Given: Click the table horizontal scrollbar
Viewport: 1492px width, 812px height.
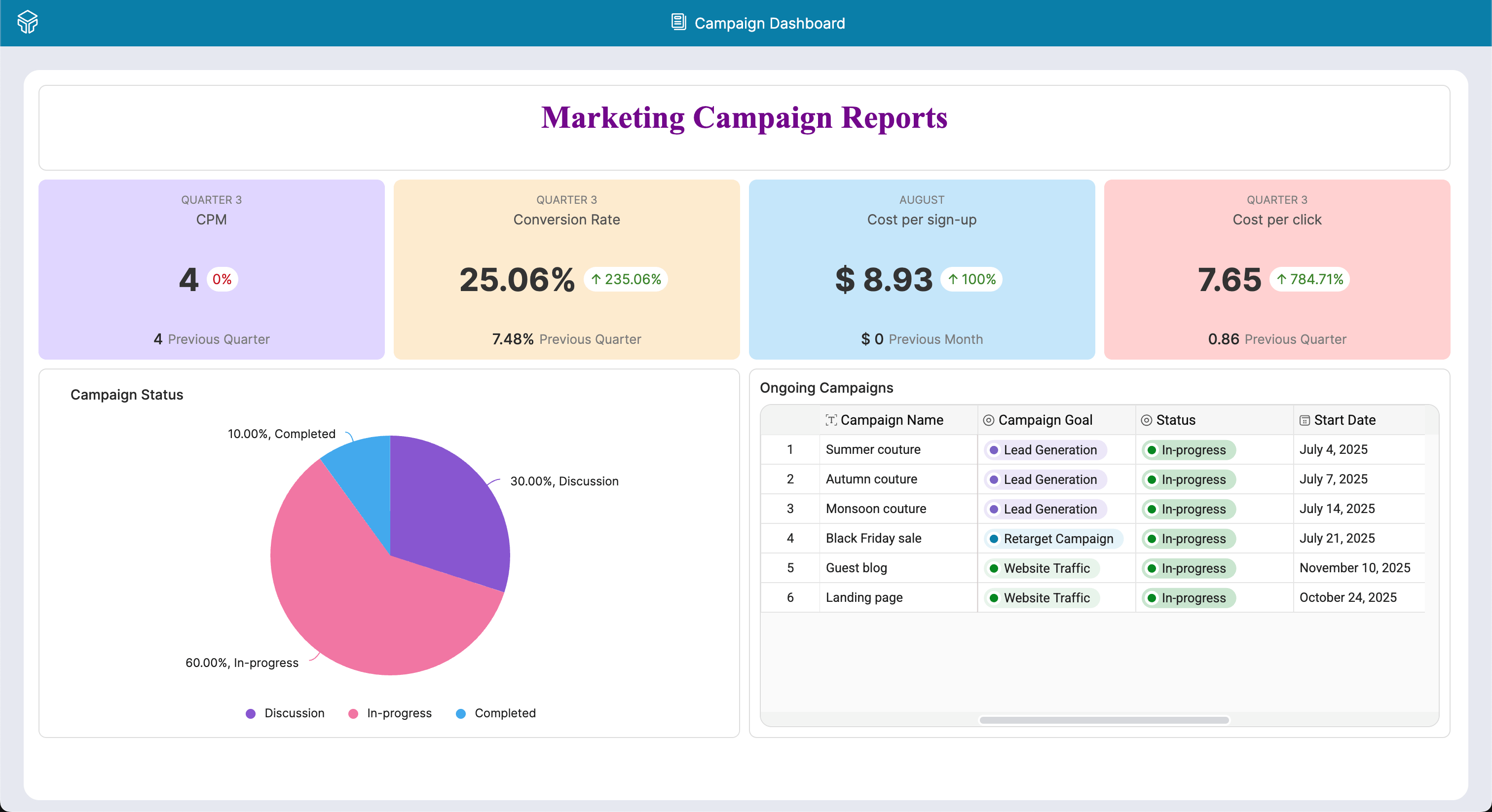Looking at the screenshot, I should pyautogui.click(x=1104, y=720).
